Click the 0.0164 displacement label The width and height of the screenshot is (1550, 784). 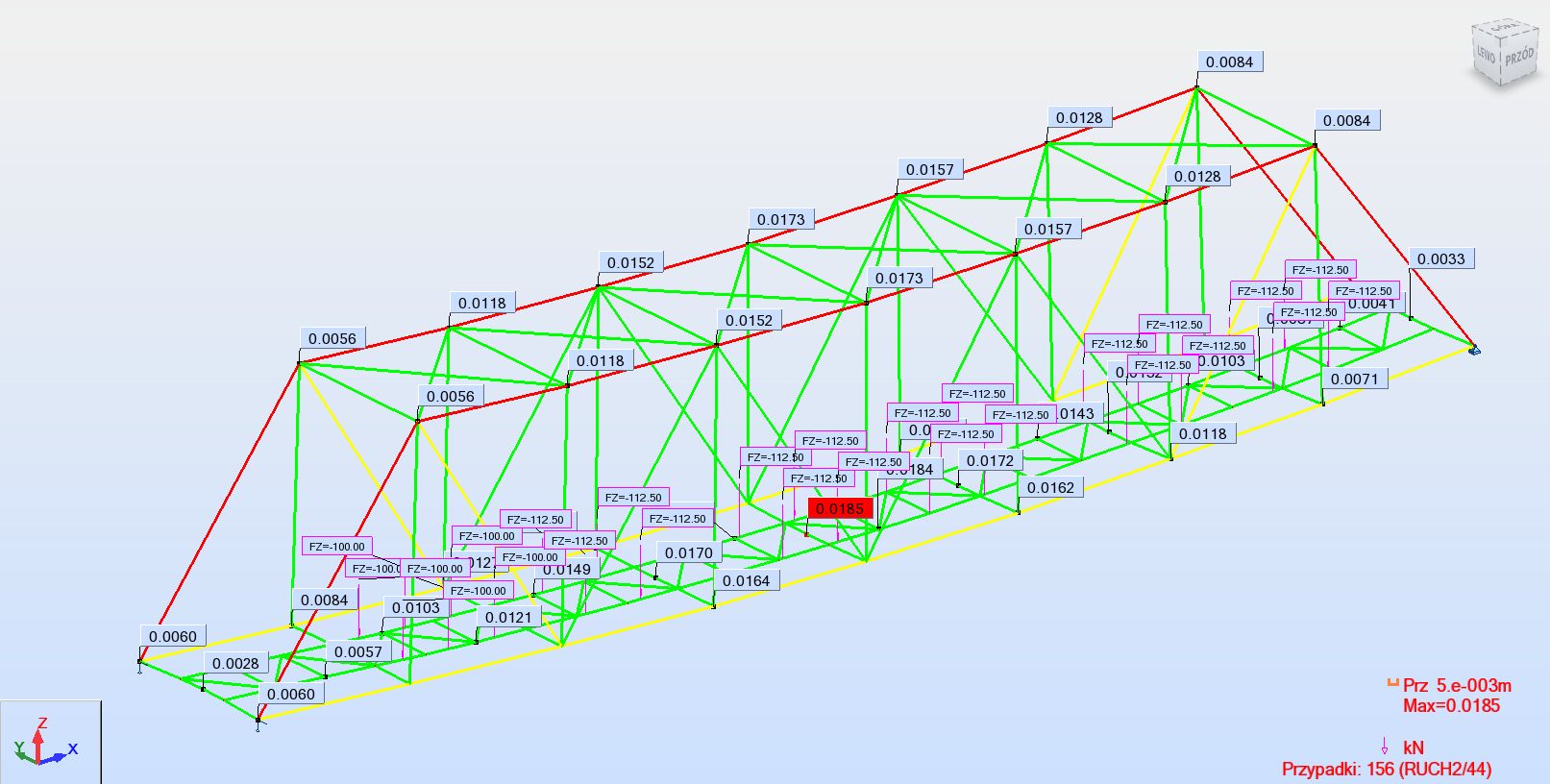pyautogui.click(x=746, y=580)
